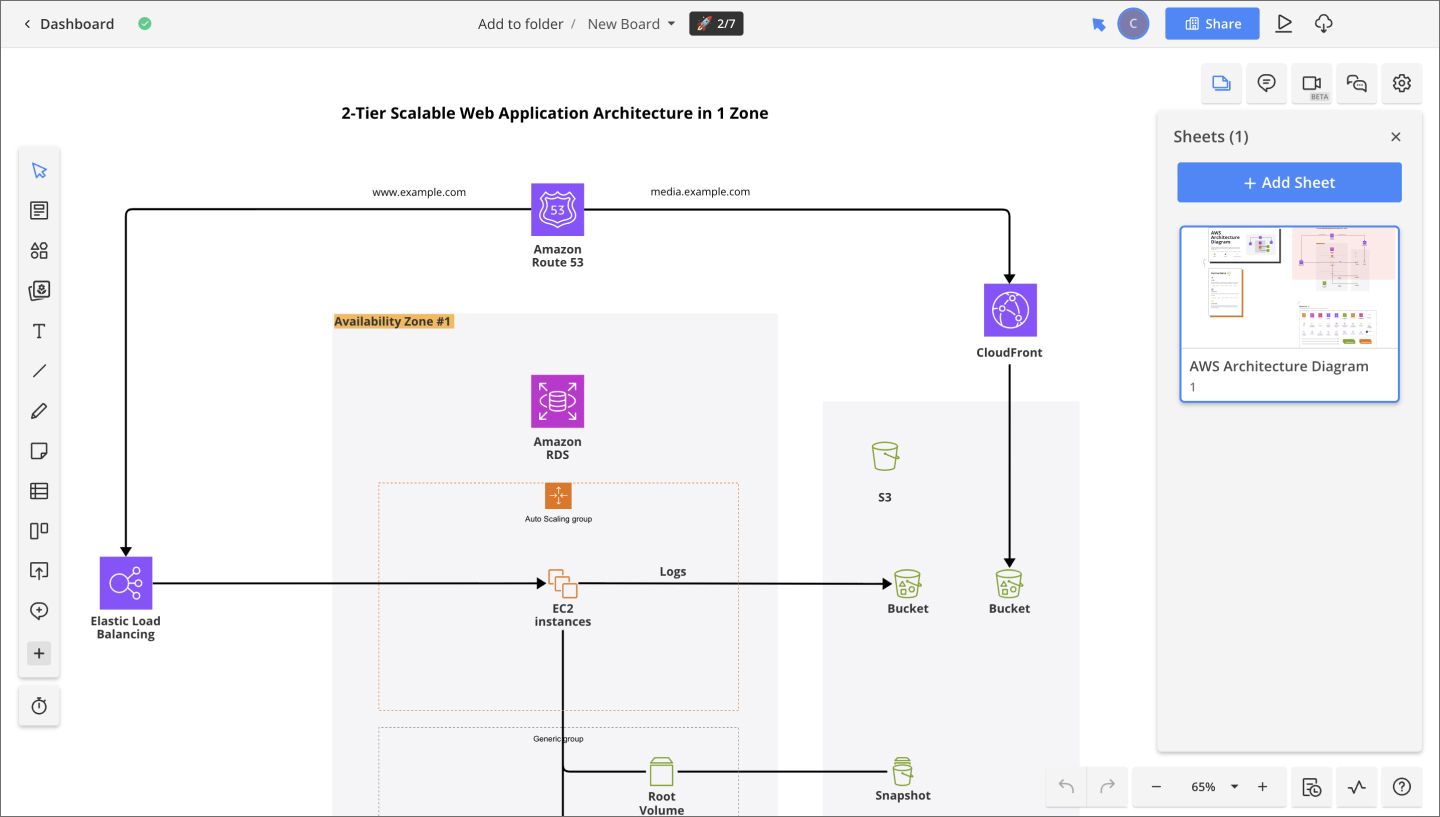Click the diagram title text
The height and width of the screenshot is (817, 1440).
pos(555,113)
